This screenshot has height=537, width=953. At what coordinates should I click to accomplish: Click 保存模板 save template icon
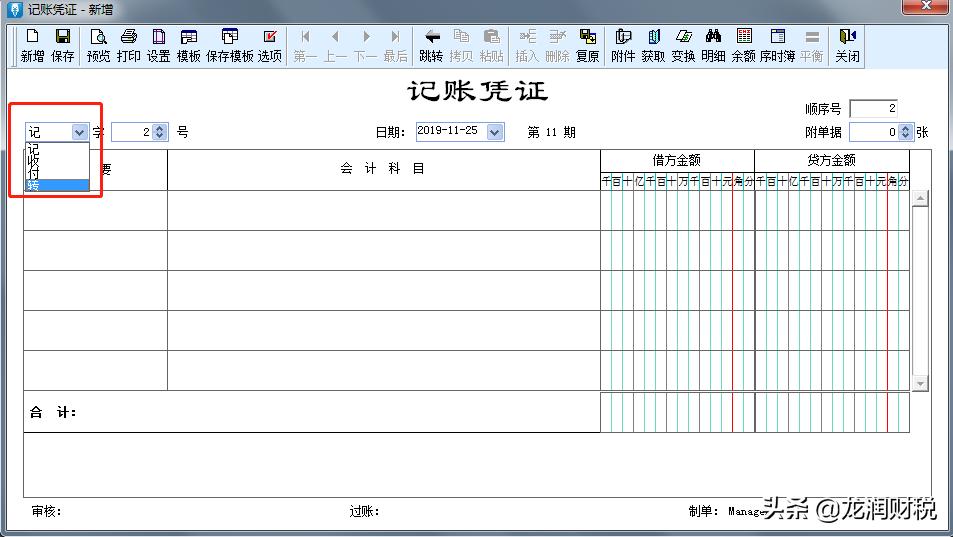click(230, 46)
